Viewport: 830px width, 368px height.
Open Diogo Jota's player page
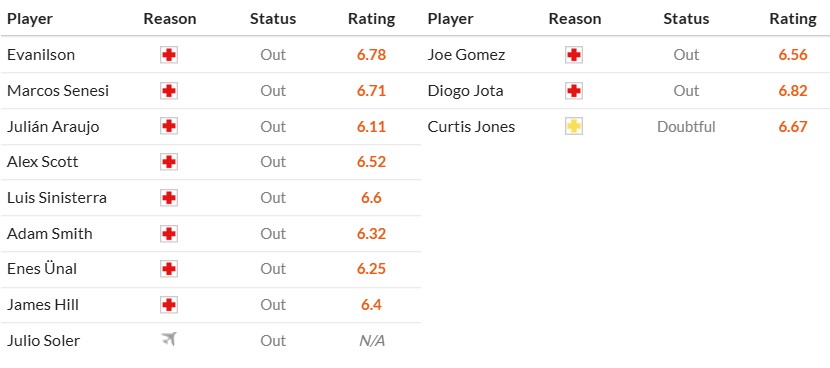pyautogui.click(x=465, y=91)
